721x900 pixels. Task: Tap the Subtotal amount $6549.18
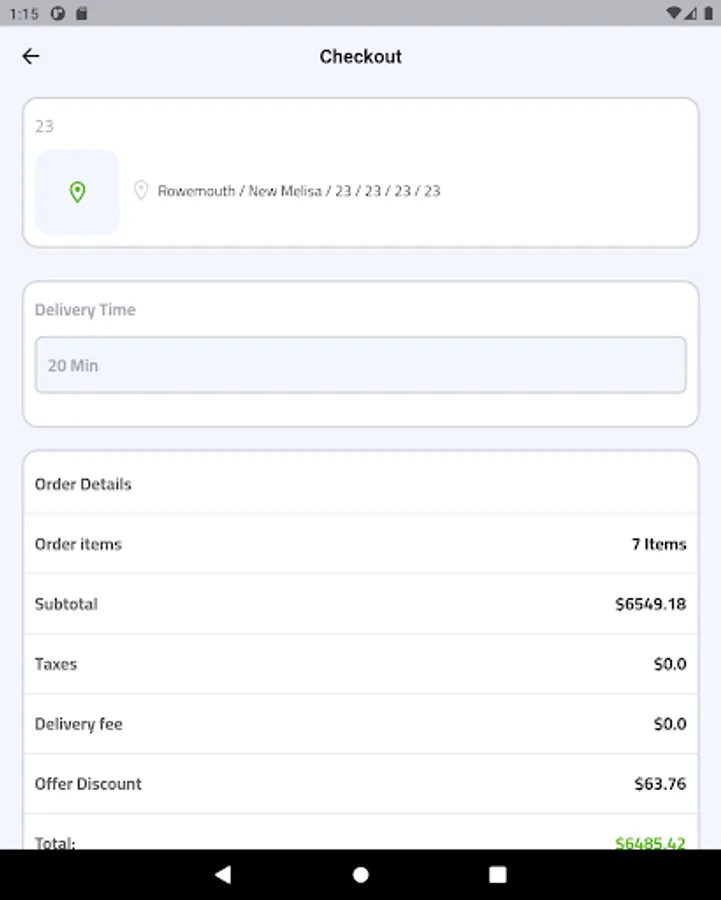[x=650, y=604]
